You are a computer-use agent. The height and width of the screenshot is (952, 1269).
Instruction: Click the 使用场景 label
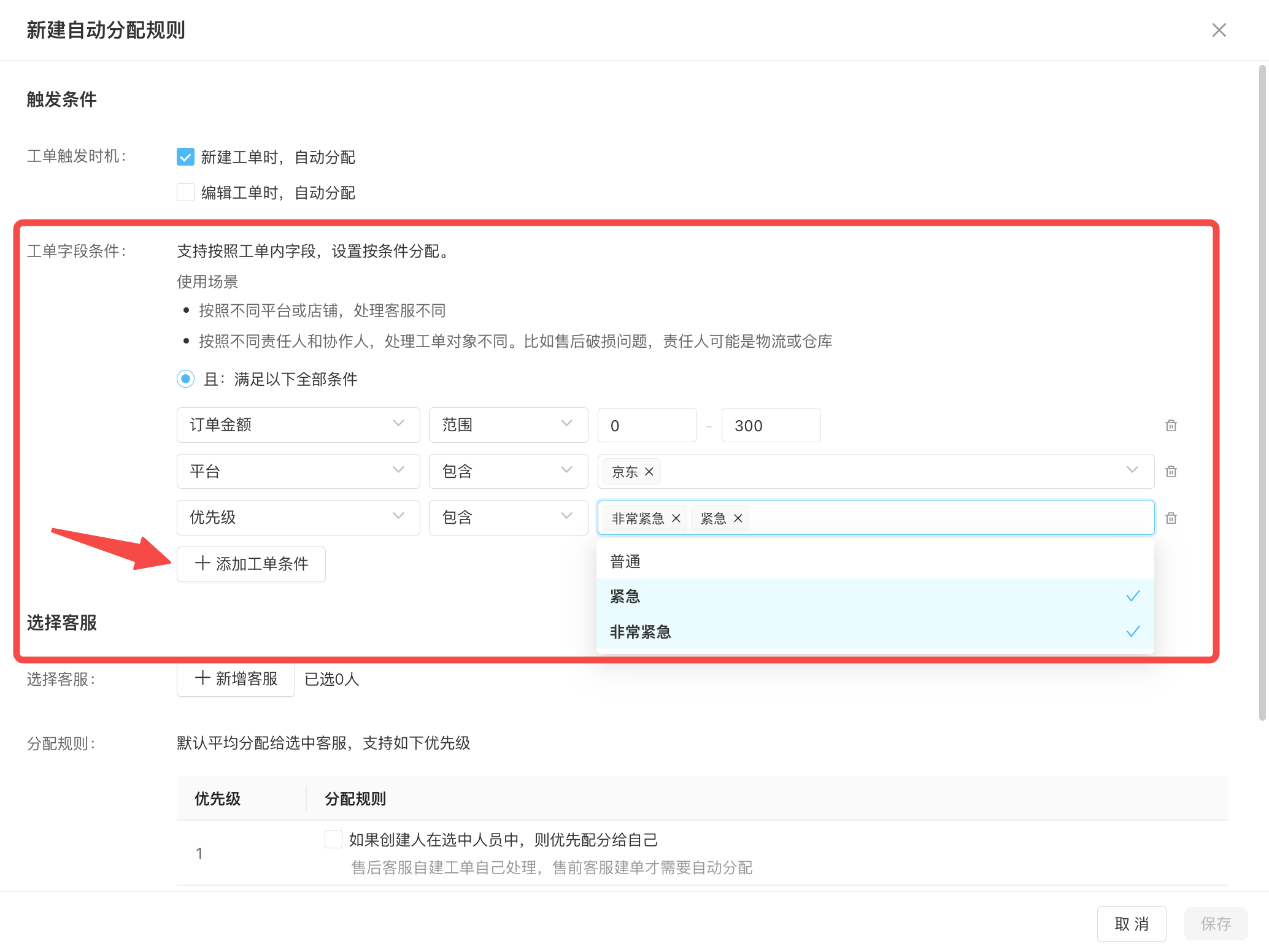click(x=207, y=282)
